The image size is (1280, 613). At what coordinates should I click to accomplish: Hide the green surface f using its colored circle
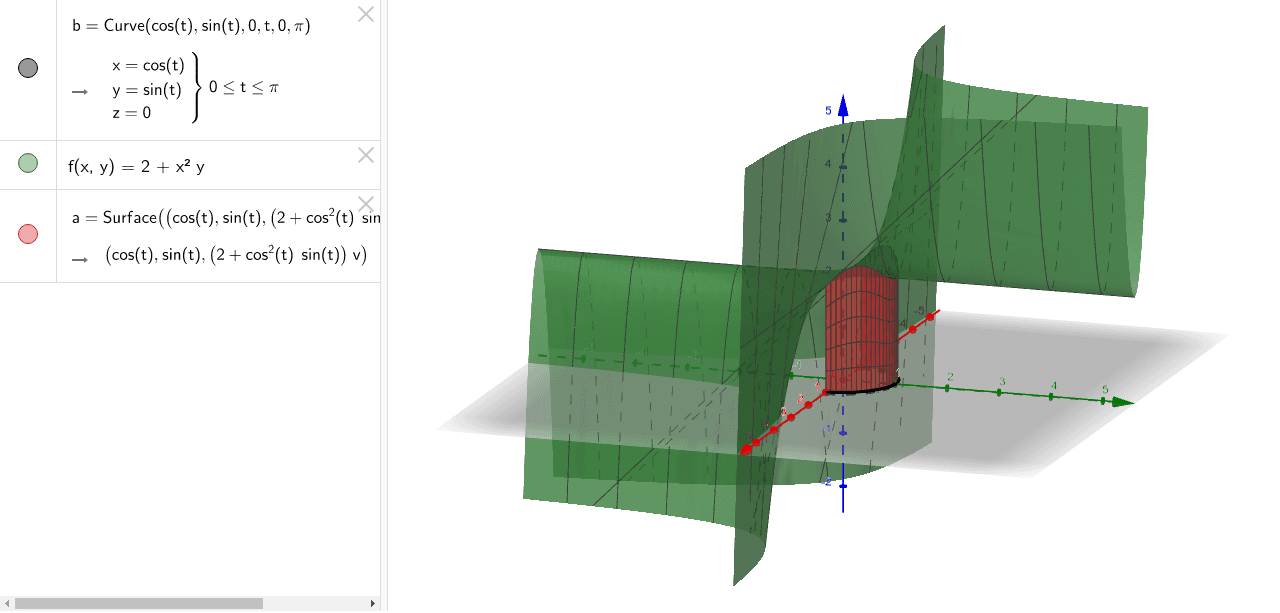click(x=28, y=163)
